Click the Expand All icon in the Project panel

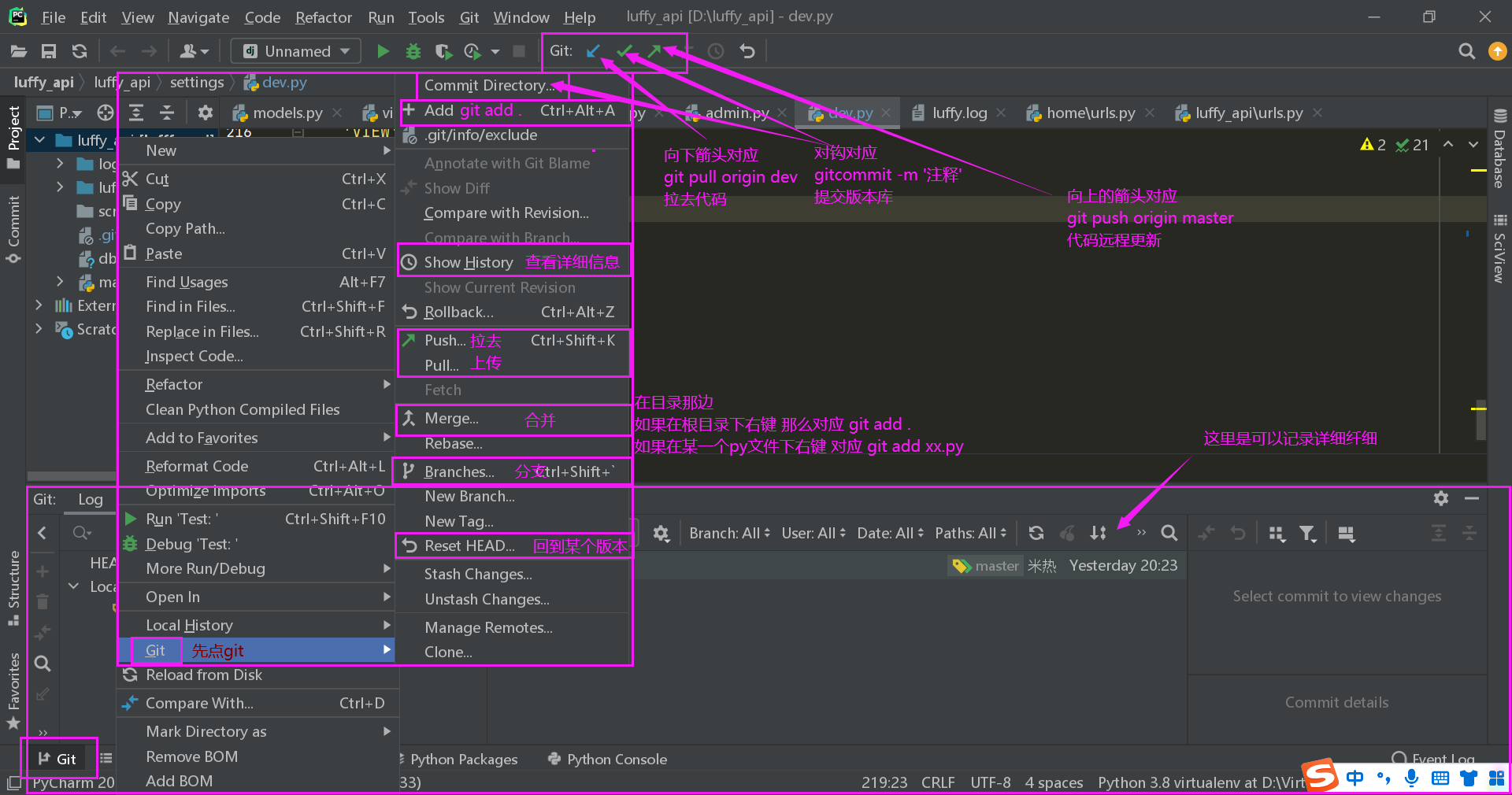(136, 113)
